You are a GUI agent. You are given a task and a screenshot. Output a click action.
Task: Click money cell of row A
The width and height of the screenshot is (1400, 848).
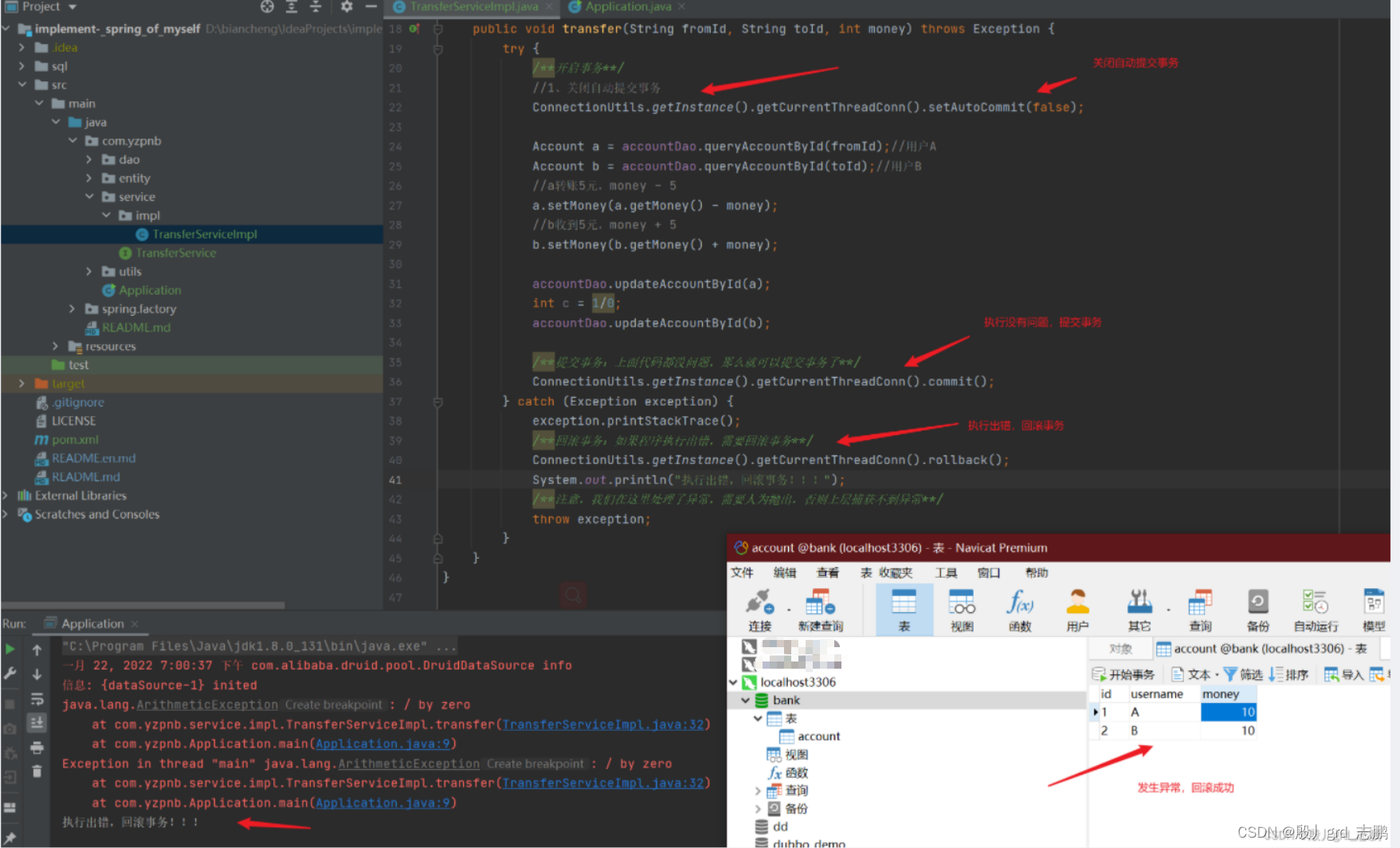coord(1229,712)
